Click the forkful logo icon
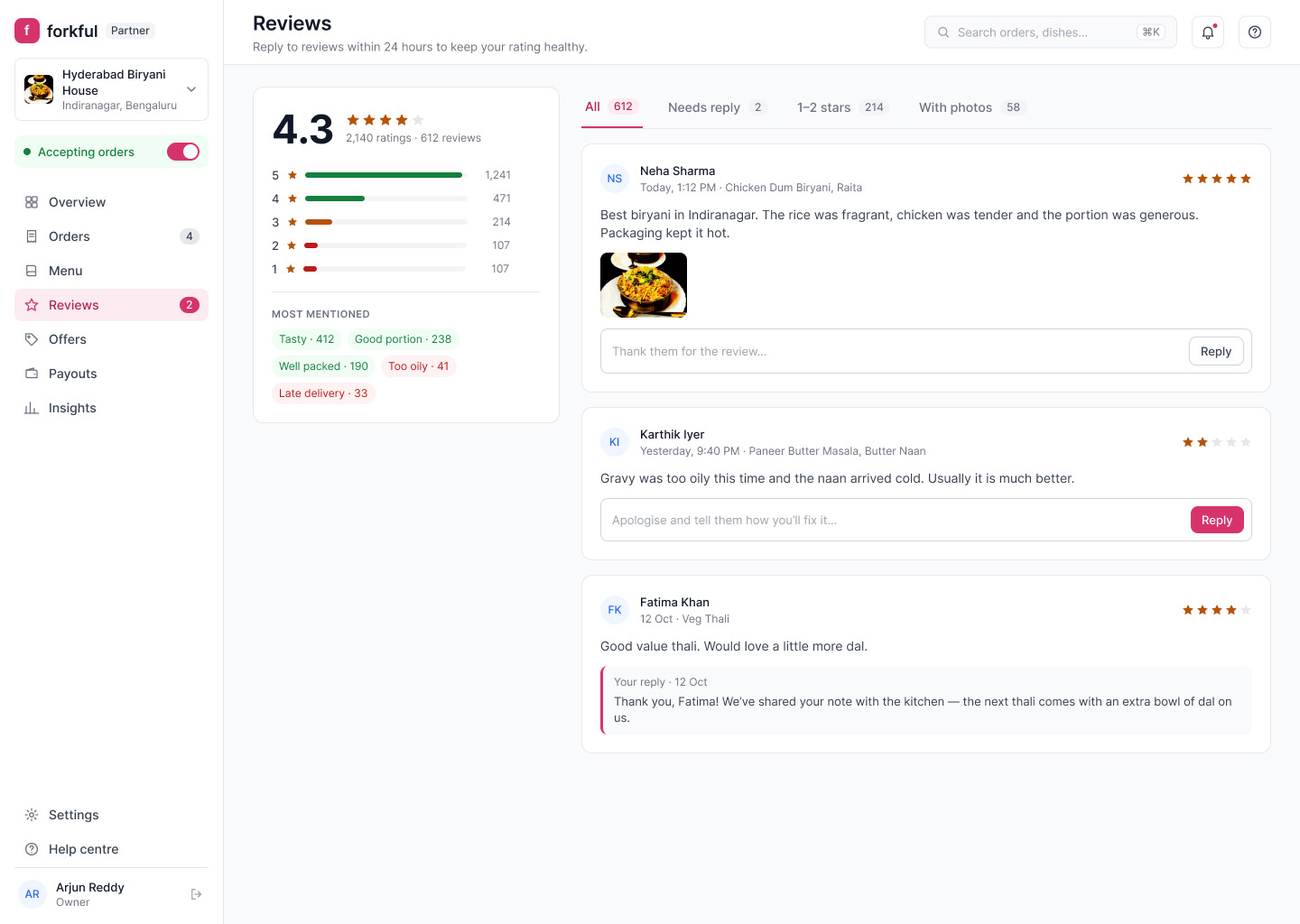The width and height of the screenshot is (1300, 924). pos(27,31)
